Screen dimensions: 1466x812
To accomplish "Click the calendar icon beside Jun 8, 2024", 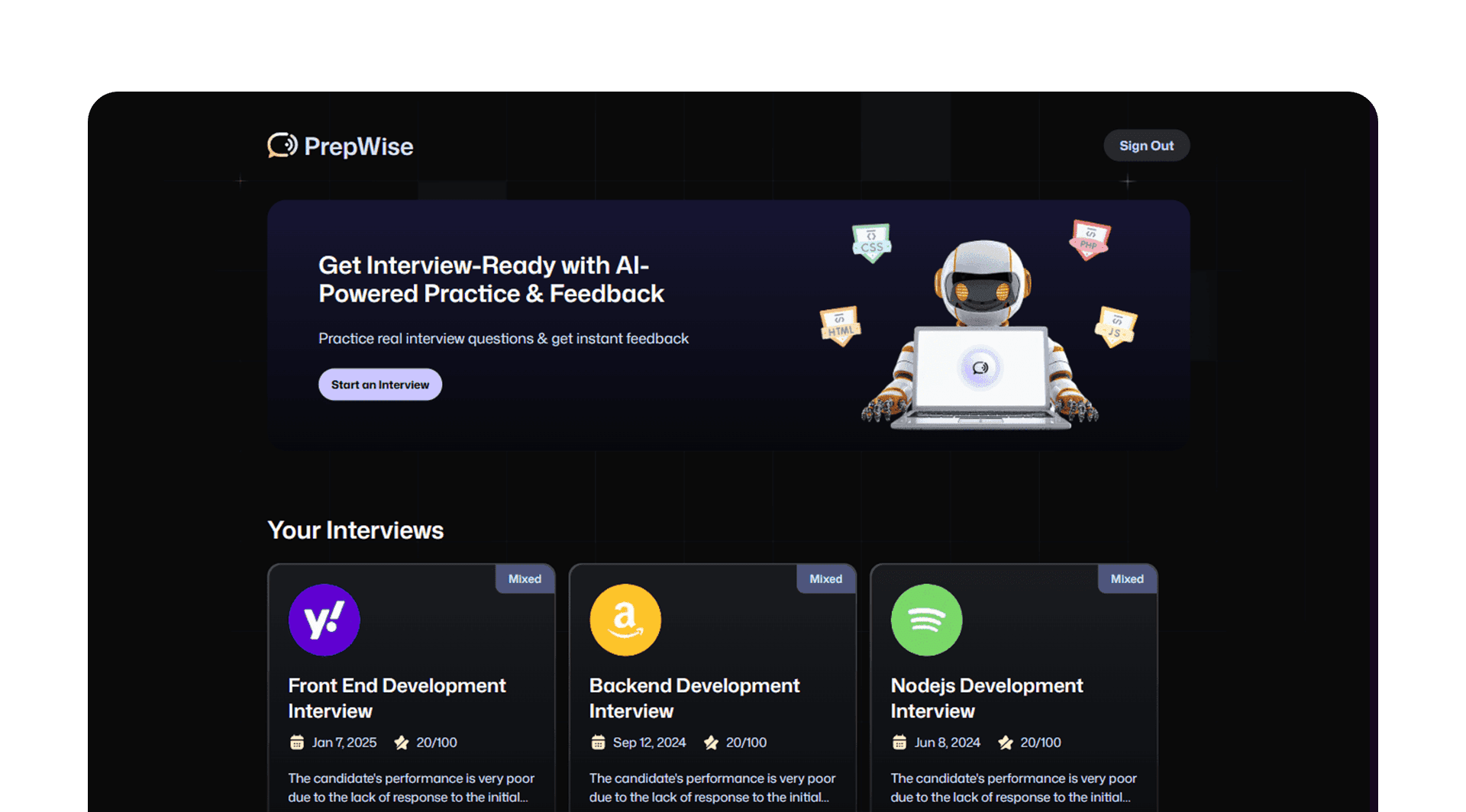I will coord(899,743).
